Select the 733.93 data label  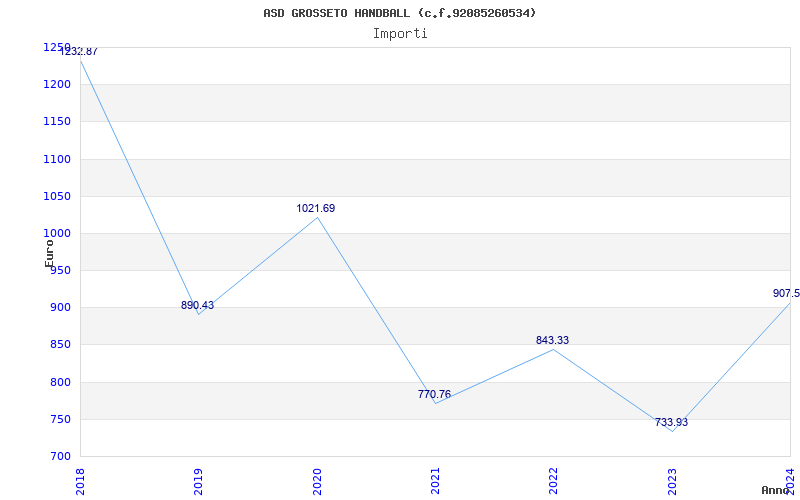[x=671, y=422]
